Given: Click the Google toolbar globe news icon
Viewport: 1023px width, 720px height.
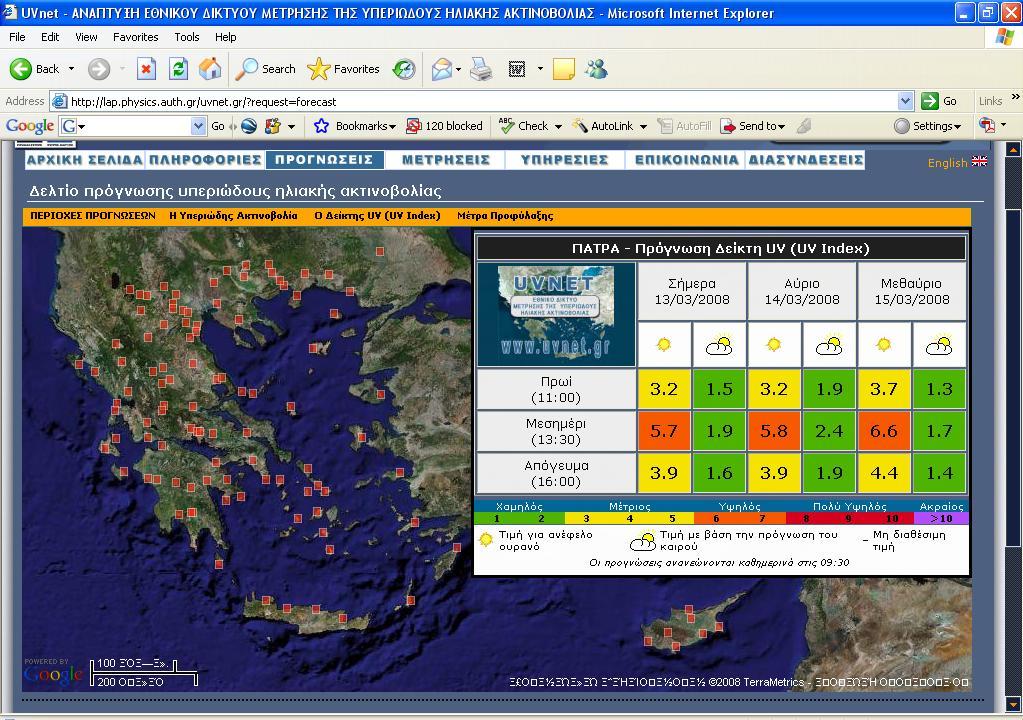Looking at the screenshot, I should point(249,126).
